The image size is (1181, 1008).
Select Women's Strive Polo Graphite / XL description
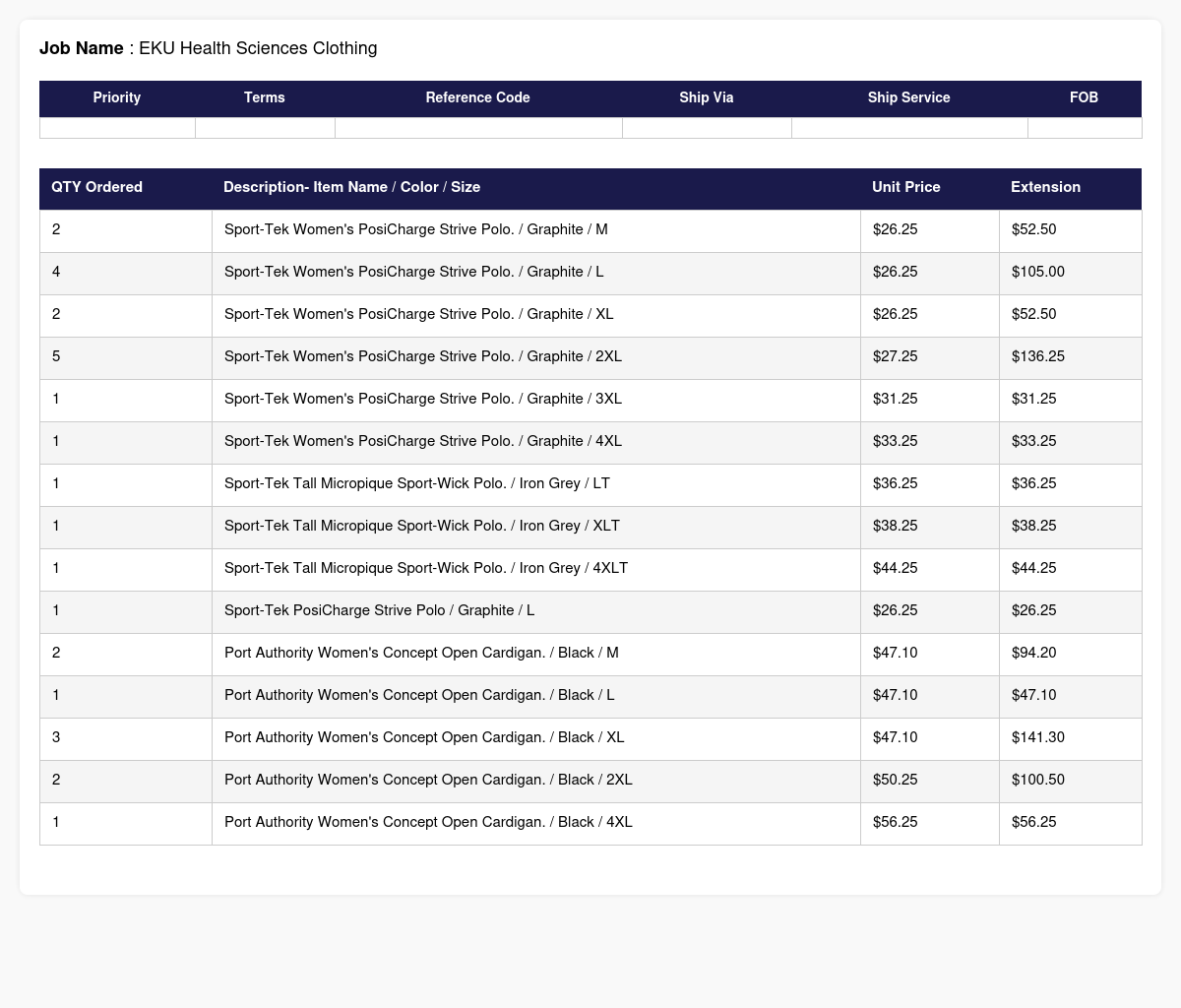[x=419, y=314]
